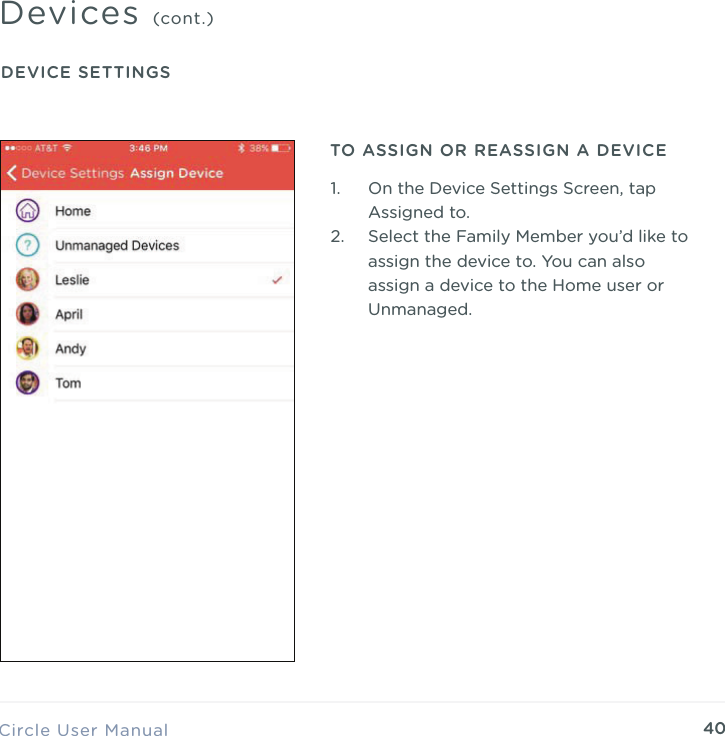Assign the device to Leslie
Screen dimensions: 725x736
tap(147, 280)
